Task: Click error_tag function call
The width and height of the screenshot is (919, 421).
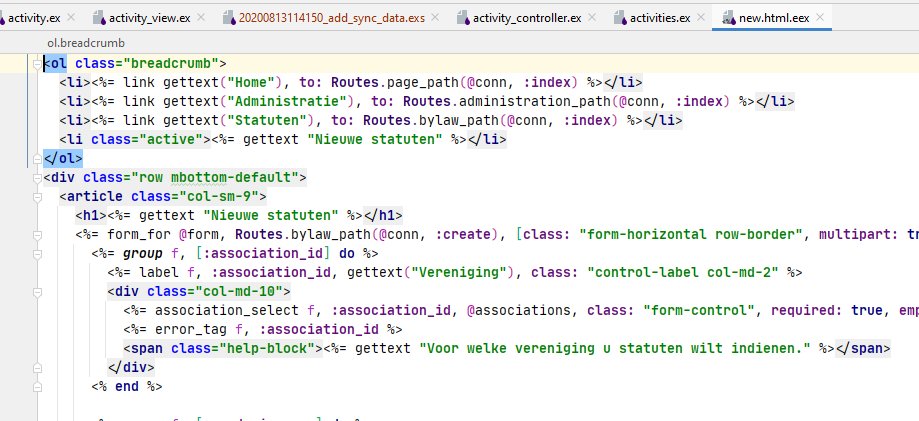Action: click(x=190, y=330)
